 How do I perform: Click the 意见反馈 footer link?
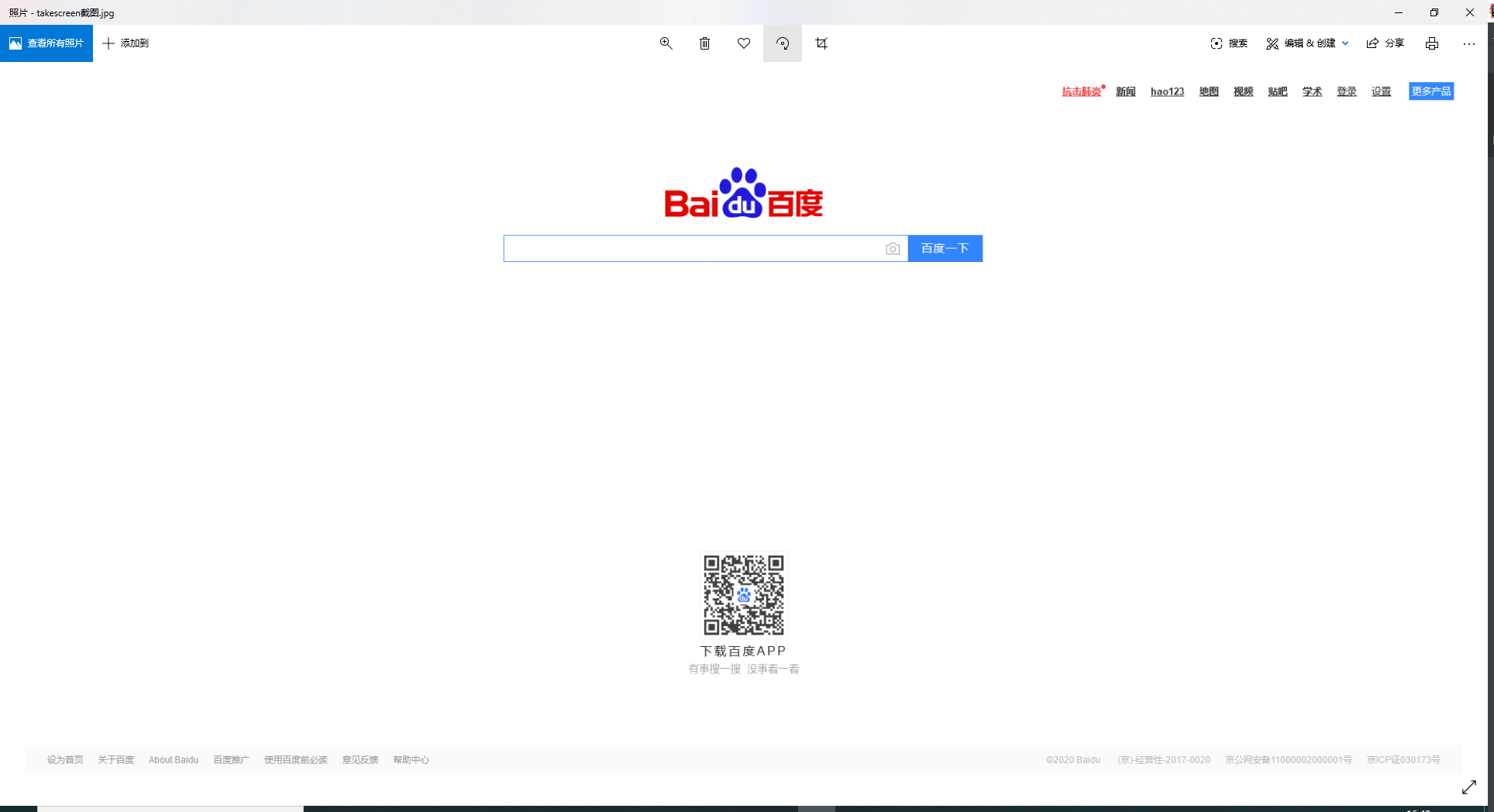click(360, 760)
